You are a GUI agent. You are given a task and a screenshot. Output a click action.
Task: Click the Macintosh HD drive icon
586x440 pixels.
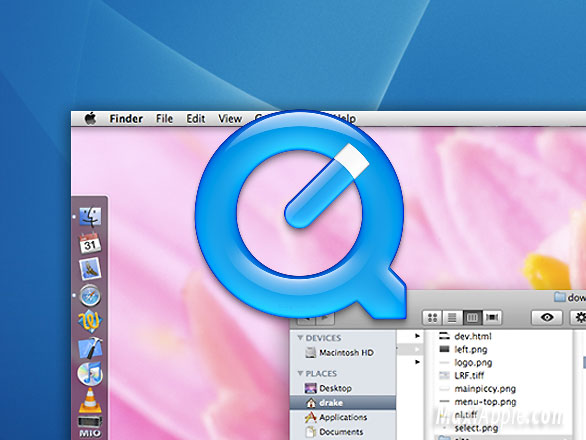coord(311,353)
